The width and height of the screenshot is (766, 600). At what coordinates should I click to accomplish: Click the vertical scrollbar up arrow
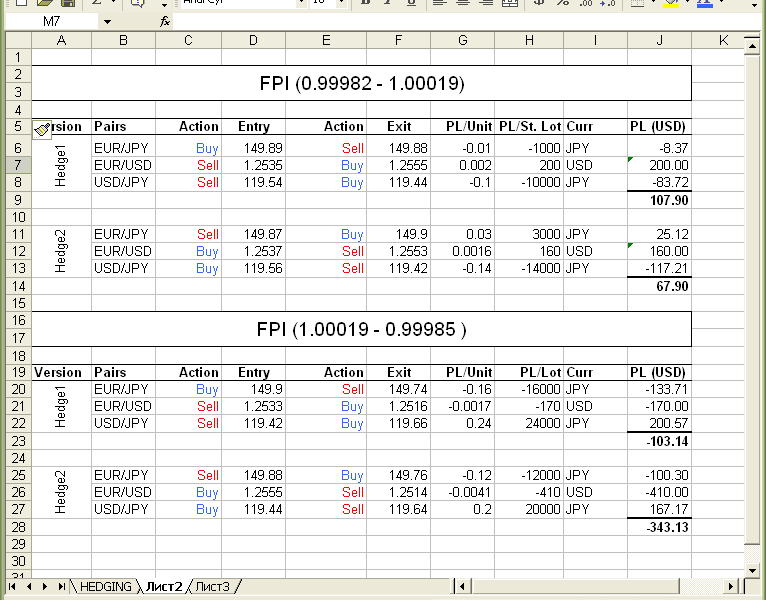click(751, 46)
